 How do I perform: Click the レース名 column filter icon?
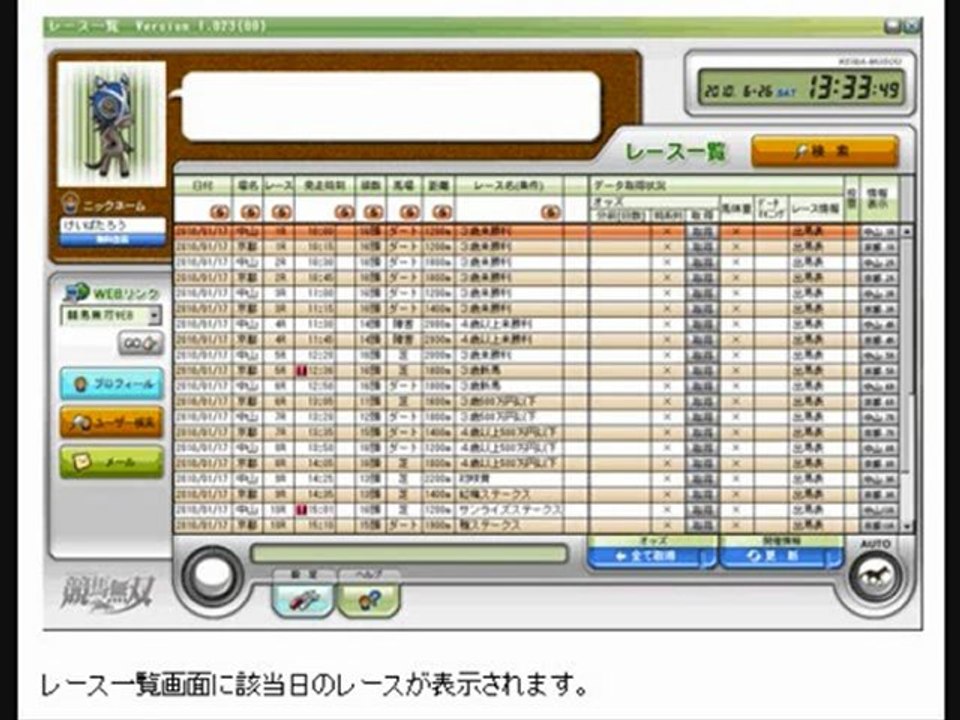[550, 212]
